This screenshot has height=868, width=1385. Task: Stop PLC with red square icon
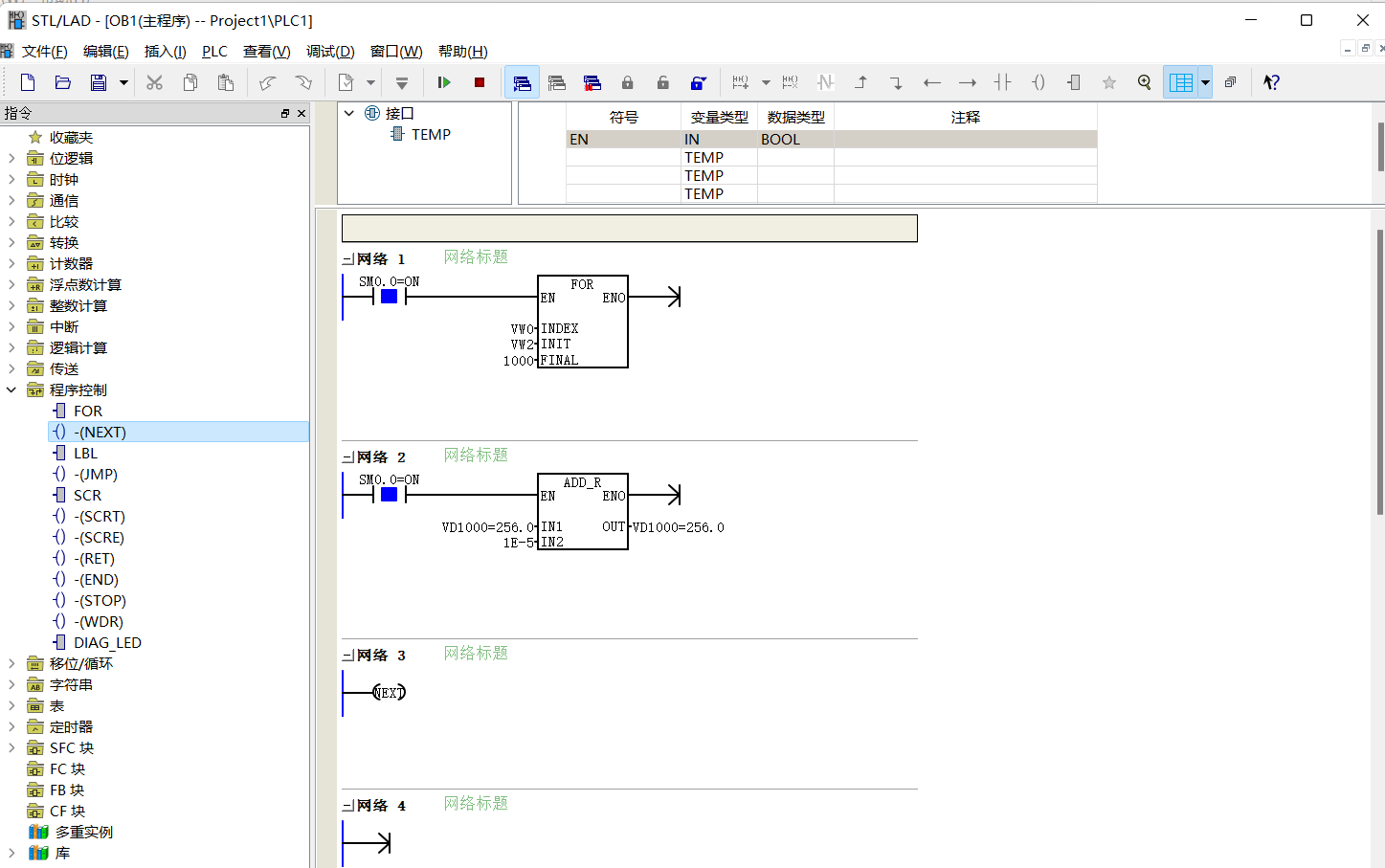coord(480,82)
